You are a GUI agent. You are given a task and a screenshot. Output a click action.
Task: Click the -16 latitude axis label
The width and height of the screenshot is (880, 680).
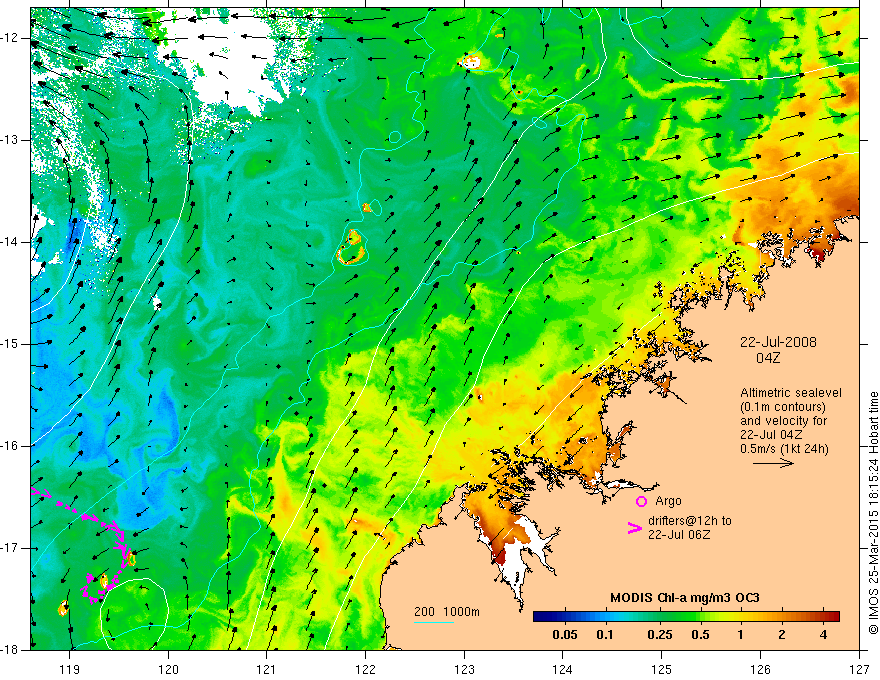click(11, 446)
